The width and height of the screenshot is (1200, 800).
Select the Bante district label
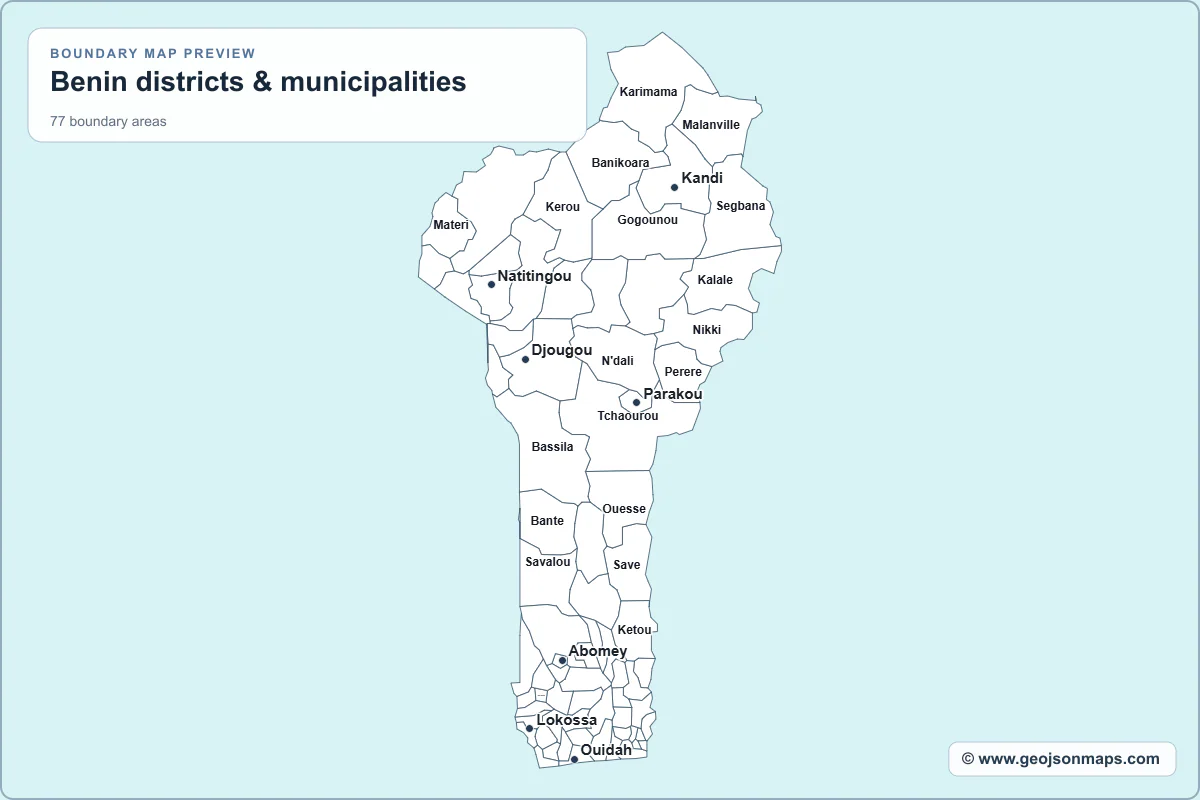pos(547,521)
